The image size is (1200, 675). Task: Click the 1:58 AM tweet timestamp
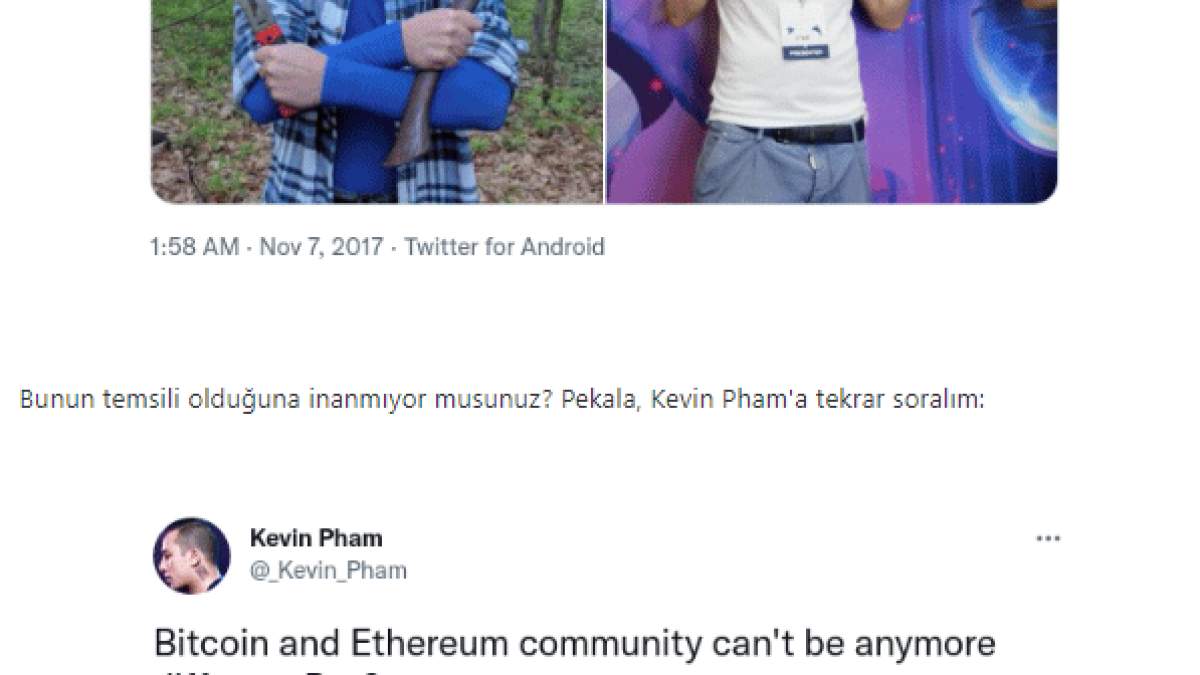194,247
